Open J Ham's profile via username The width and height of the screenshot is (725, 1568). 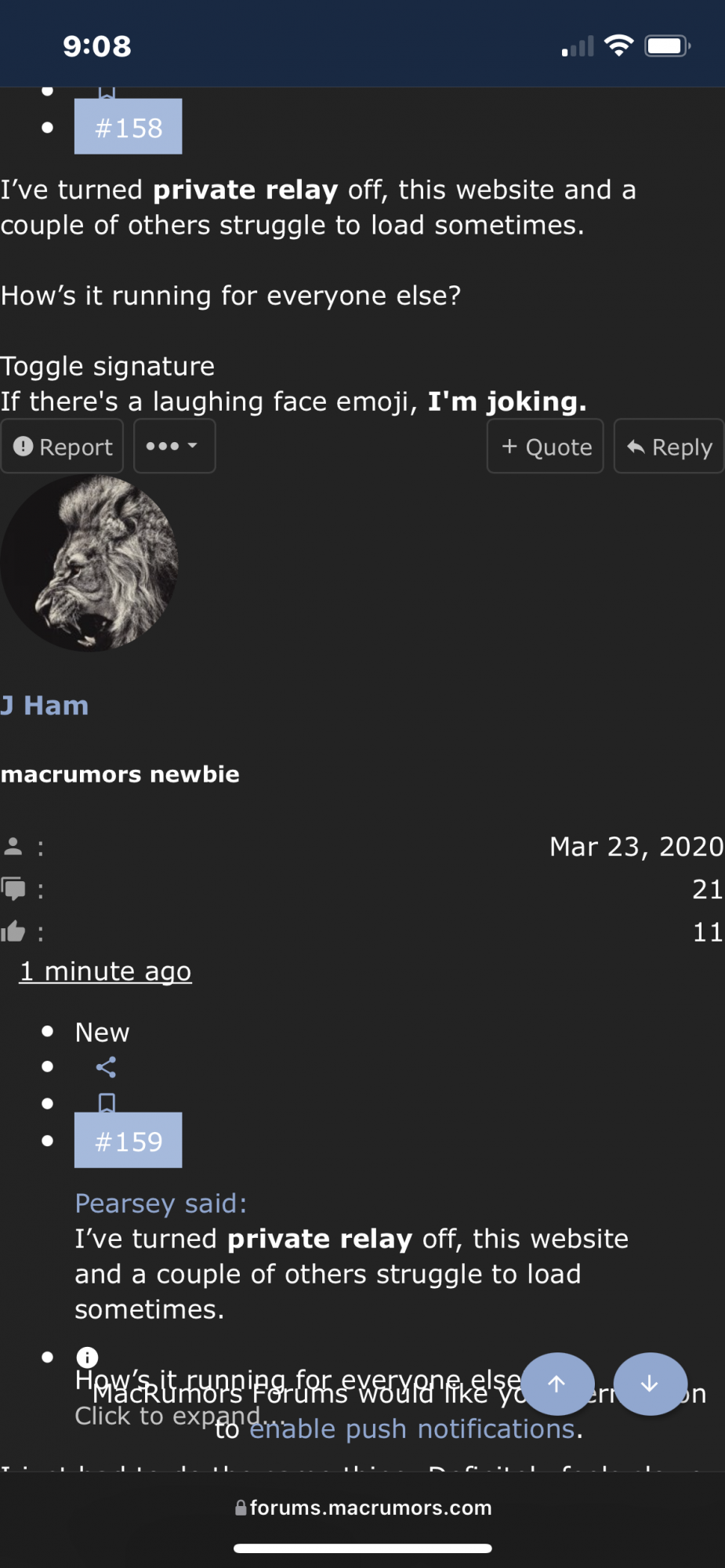45,706
